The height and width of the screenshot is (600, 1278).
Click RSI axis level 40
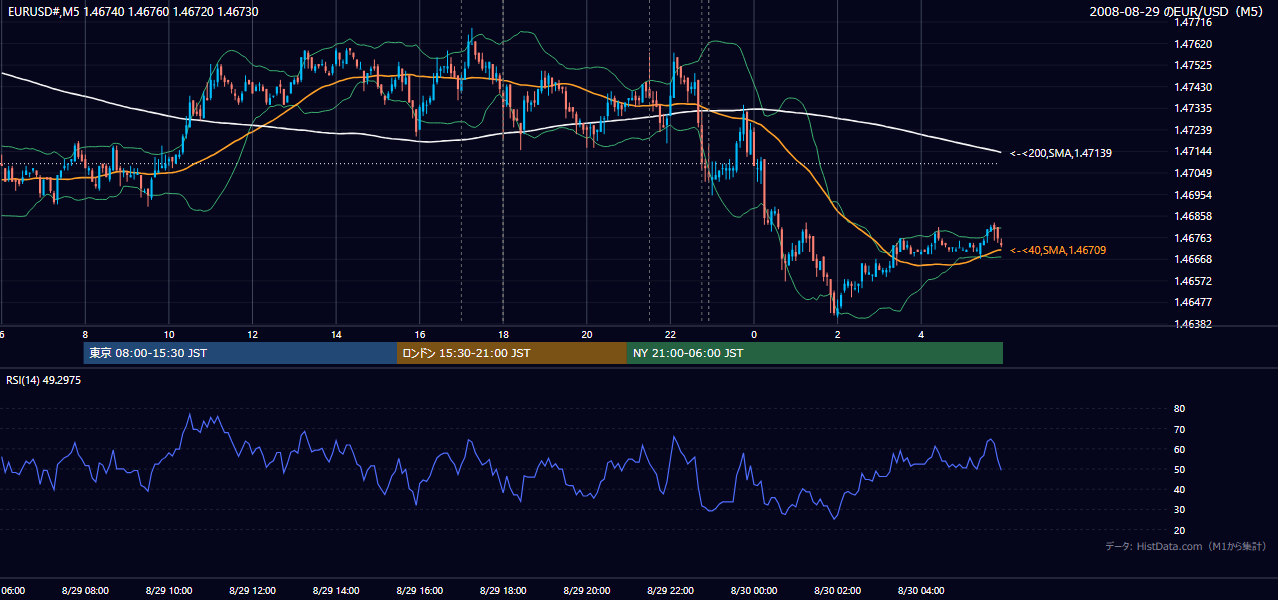tap(1179, 490)
